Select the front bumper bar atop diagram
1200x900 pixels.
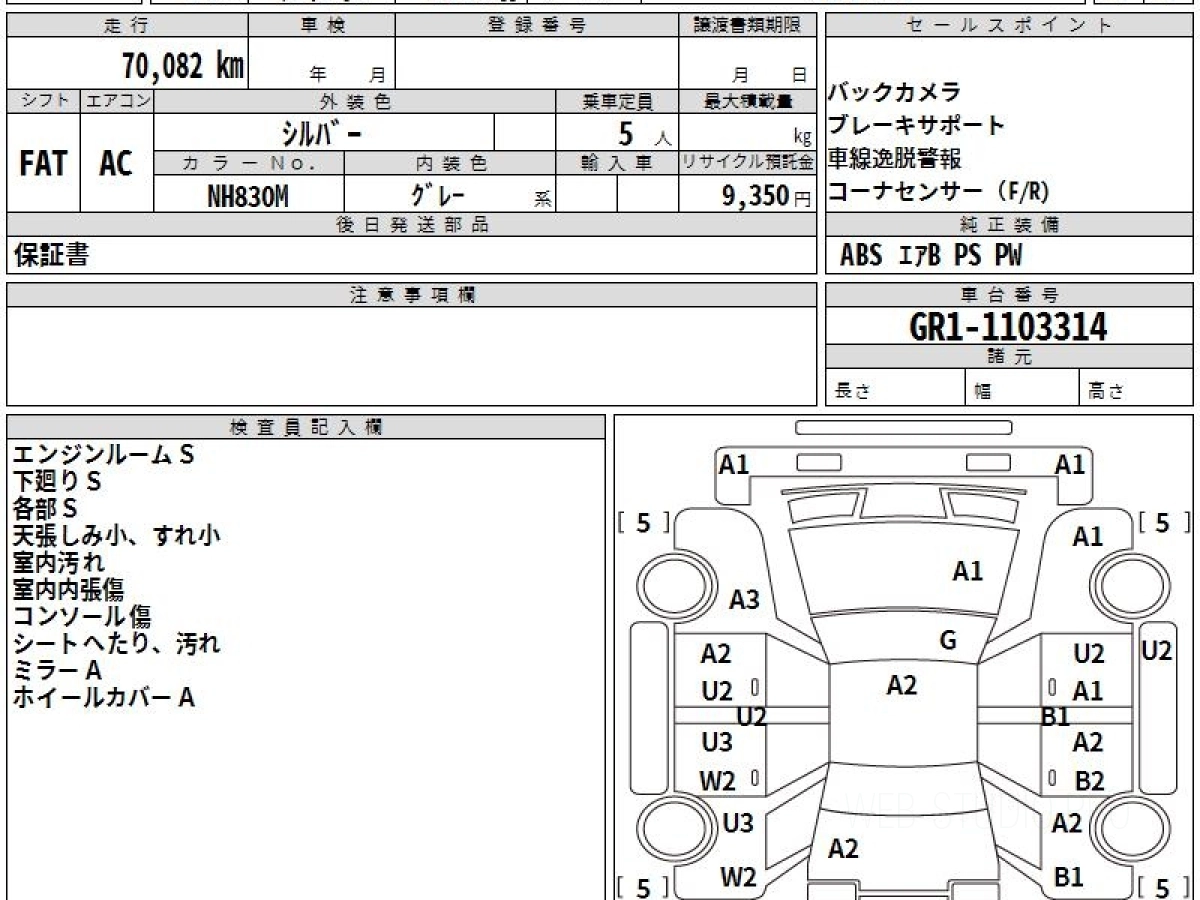tap(903, 428)
